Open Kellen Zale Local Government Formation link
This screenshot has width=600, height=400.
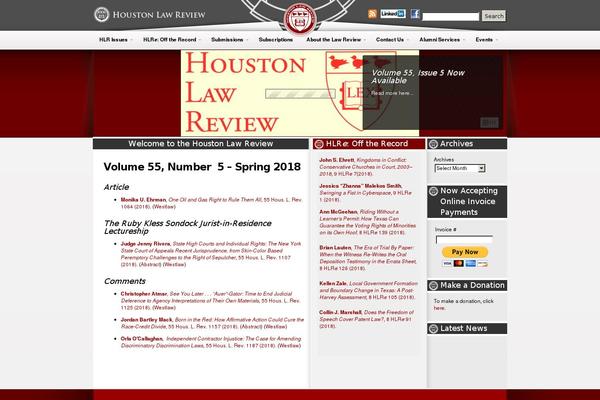368,290
